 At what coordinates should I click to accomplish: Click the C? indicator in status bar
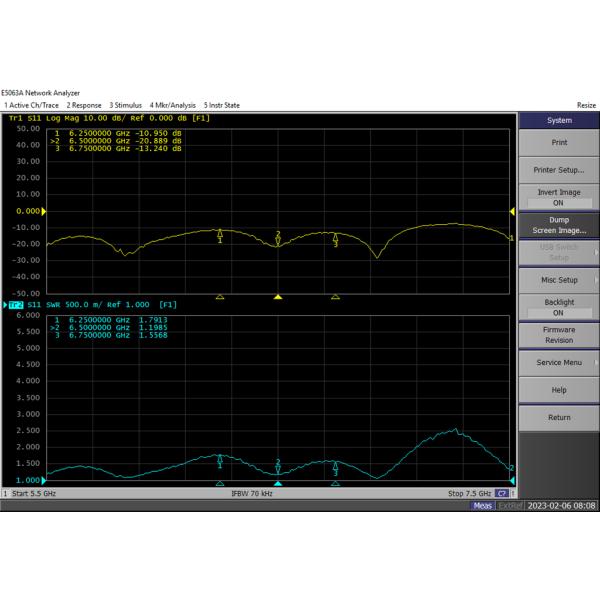point(502,494)
